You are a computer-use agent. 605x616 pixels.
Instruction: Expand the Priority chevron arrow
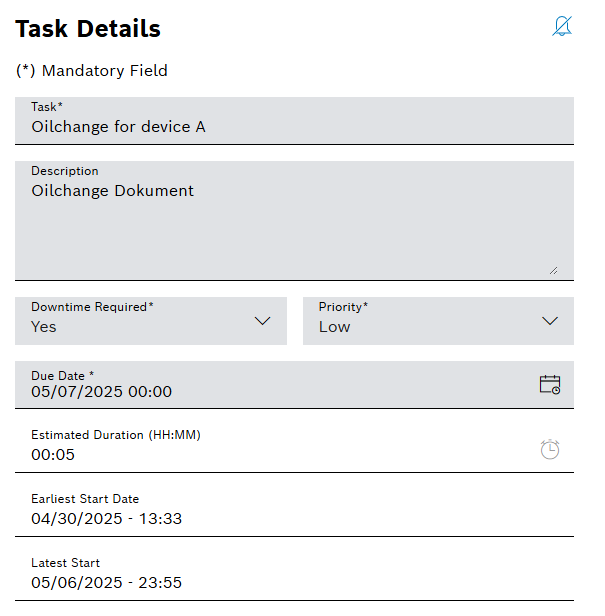tap(549, 321)
